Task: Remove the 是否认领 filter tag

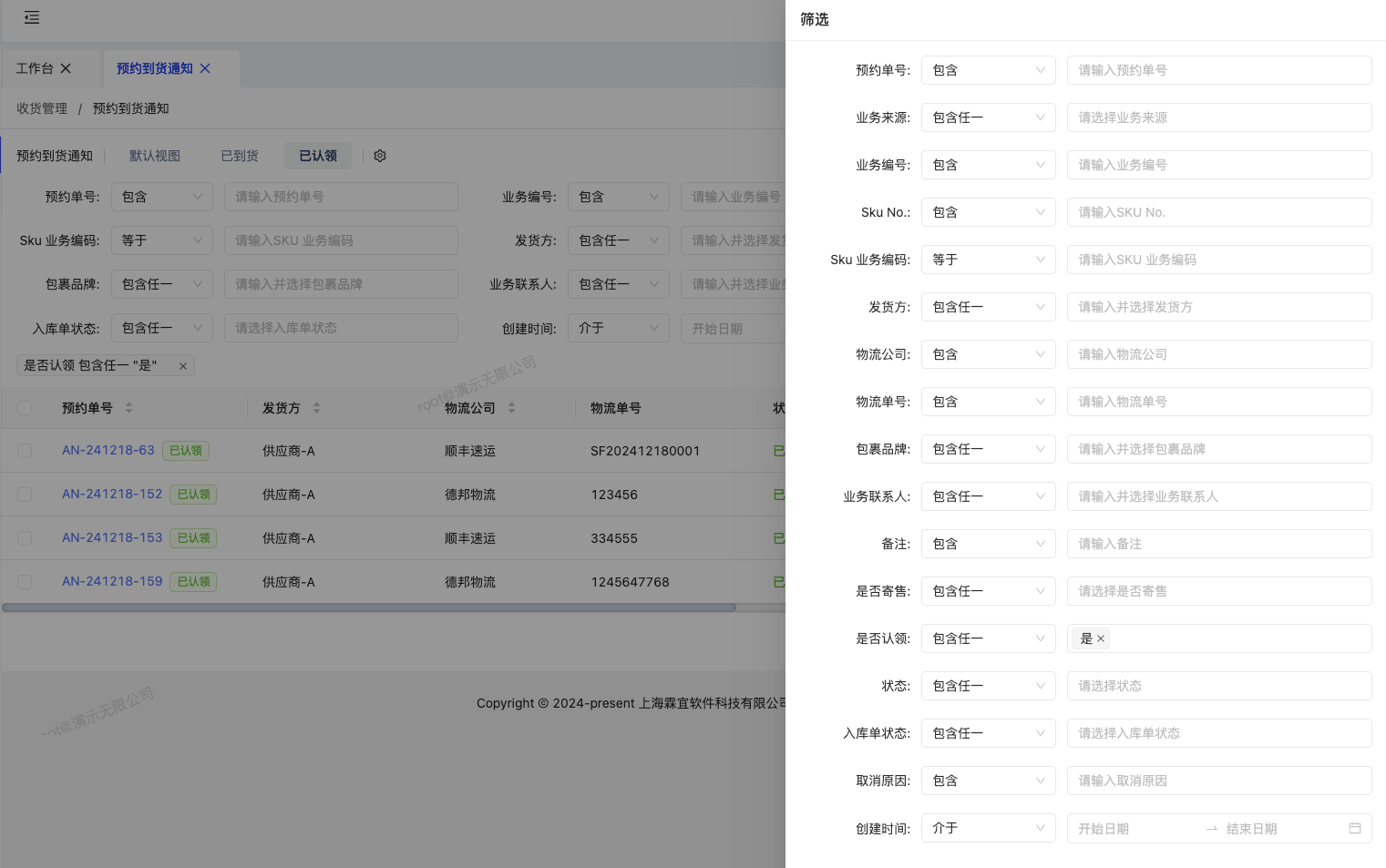Action: 183,366
